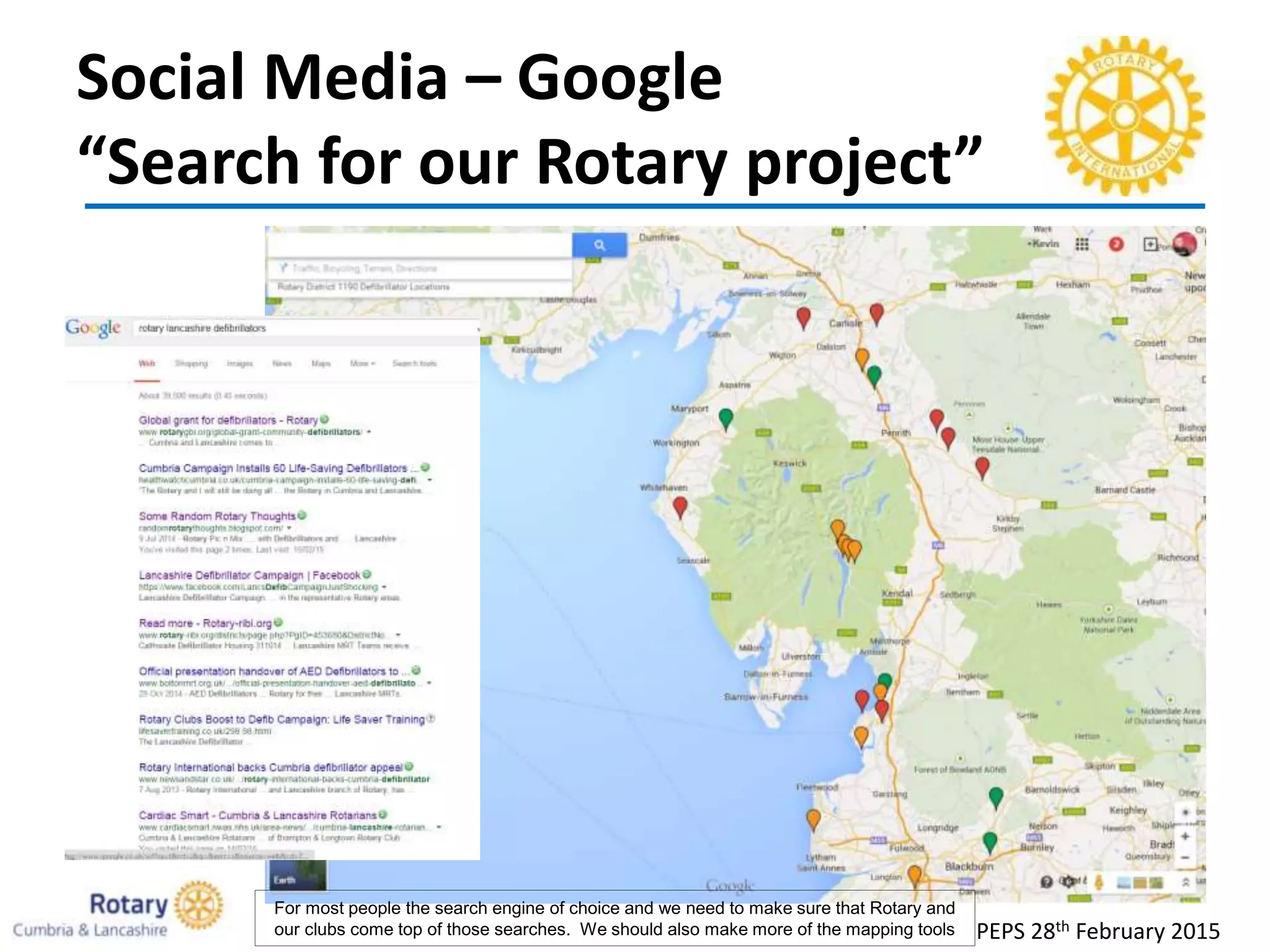1270x952 pixels.
Task: Click 'Rotary District 1190 Defibrillator Locations' text
Action: tap(363, 287)
